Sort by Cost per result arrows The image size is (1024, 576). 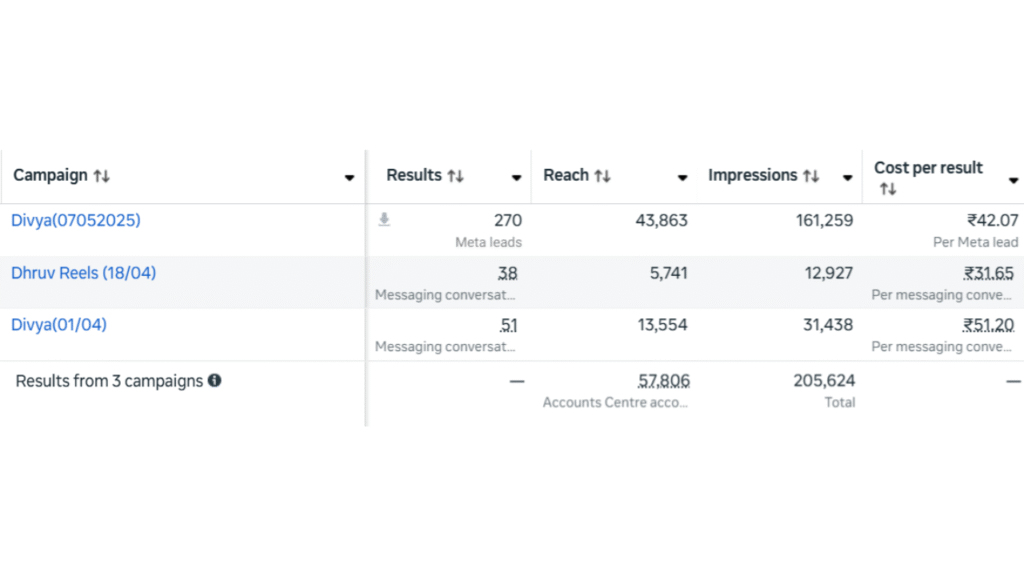click(887, 189)
